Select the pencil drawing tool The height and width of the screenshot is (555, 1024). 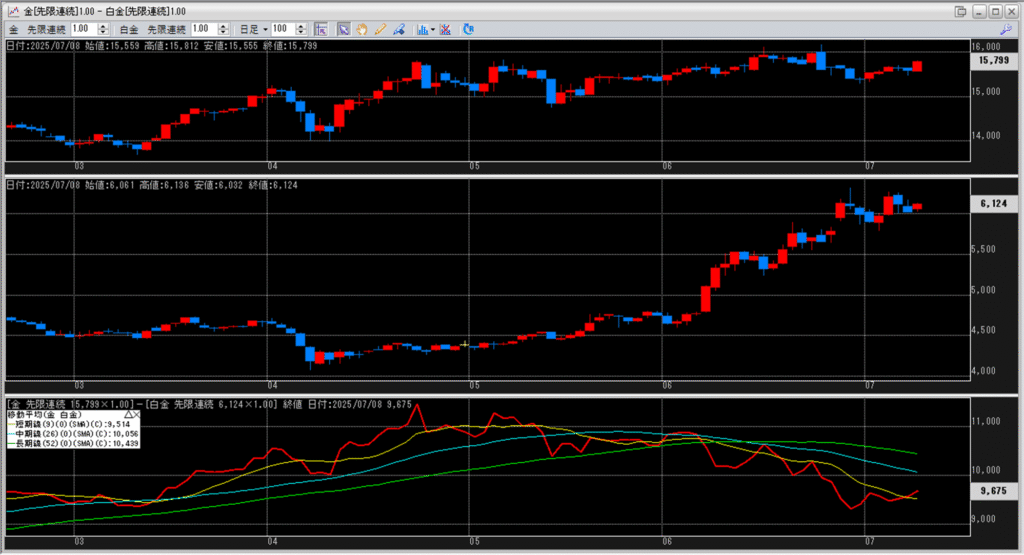(380, 30)
